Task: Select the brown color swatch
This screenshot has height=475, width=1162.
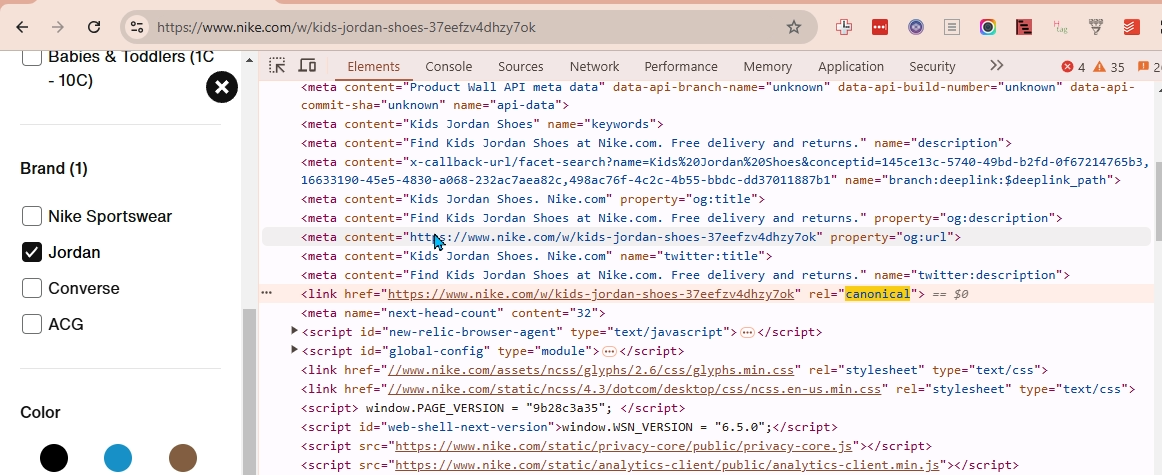Action: pyautogui.click(x=183, y=458)
